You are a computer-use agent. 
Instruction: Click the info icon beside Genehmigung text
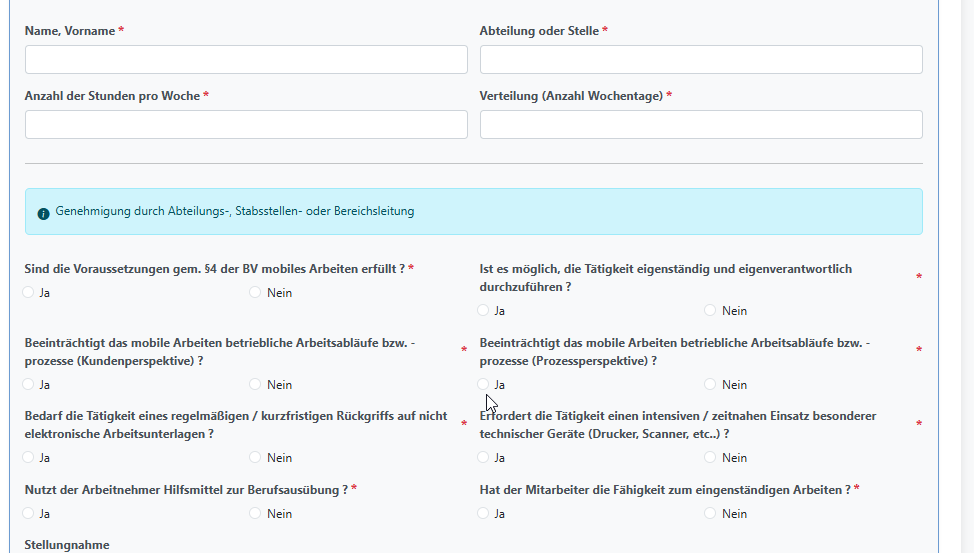click(43, 214)
